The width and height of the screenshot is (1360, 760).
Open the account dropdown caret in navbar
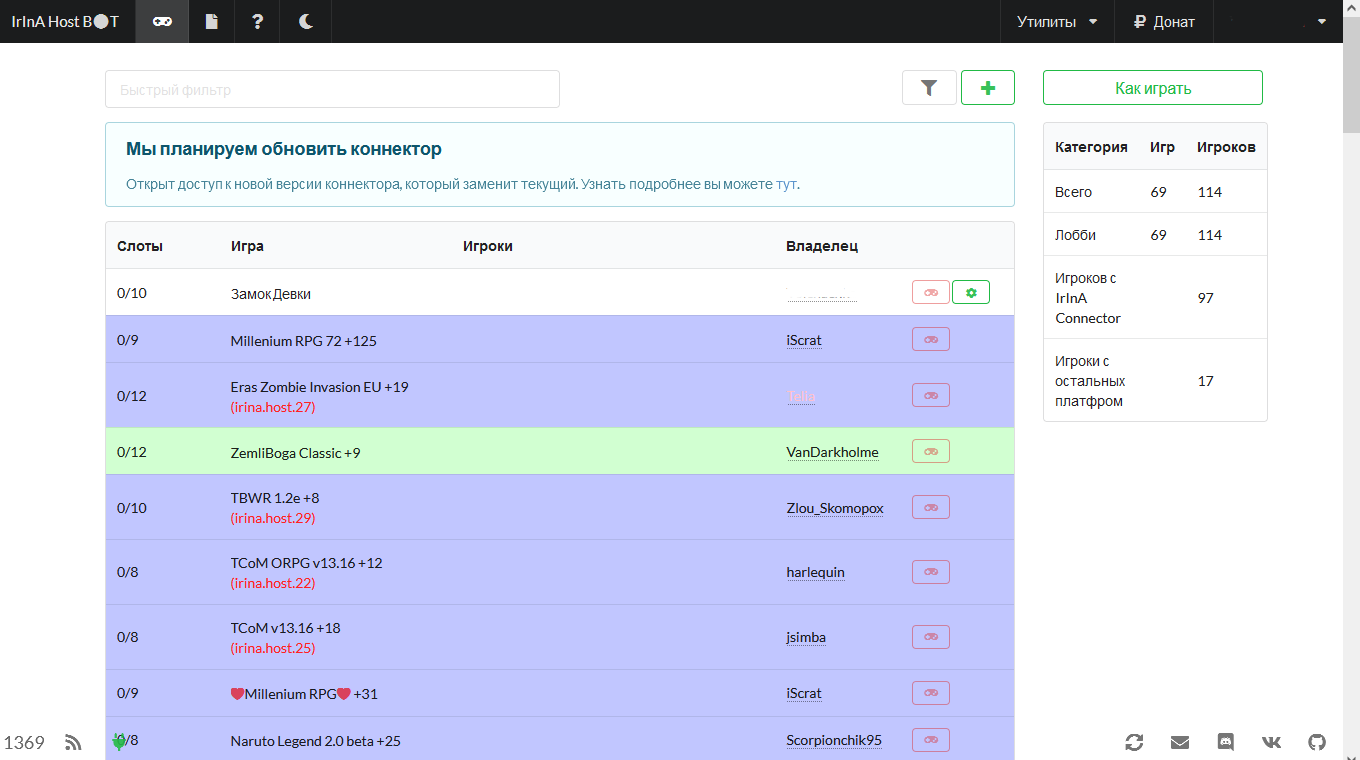coord(1322,21)
